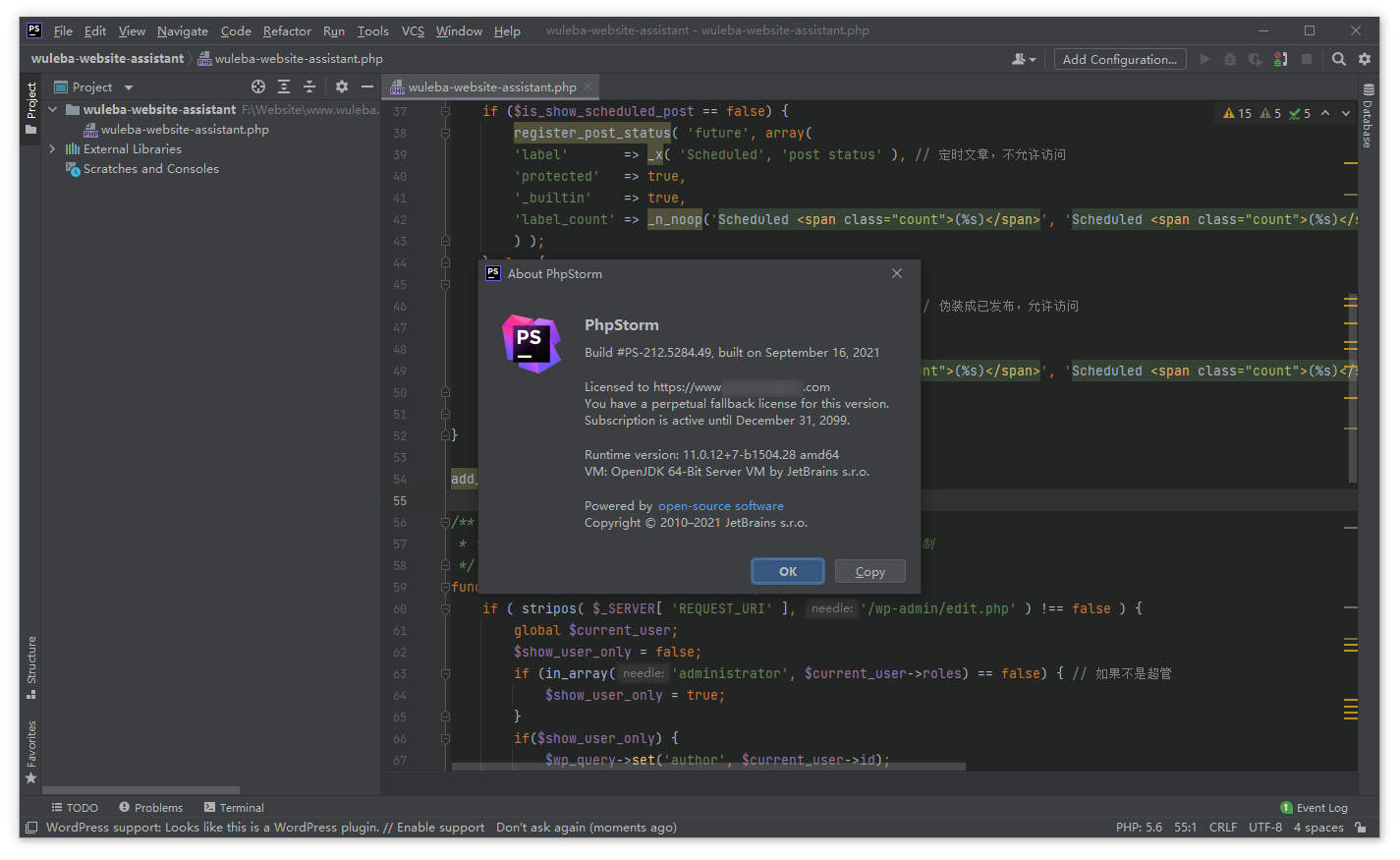Change PHP: 5.6 language level
This screenshot has height=860, width=1400.
[x=1139, y=828]
